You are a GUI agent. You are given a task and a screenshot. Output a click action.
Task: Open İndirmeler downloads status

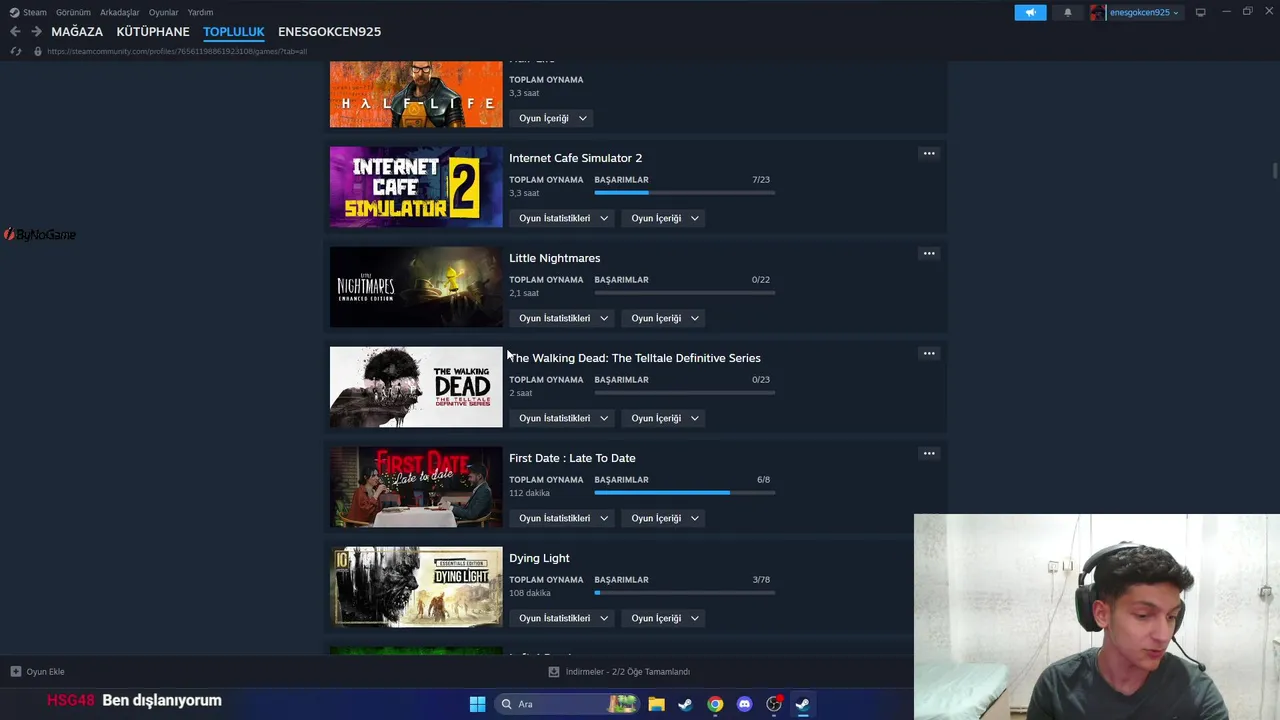620,672
